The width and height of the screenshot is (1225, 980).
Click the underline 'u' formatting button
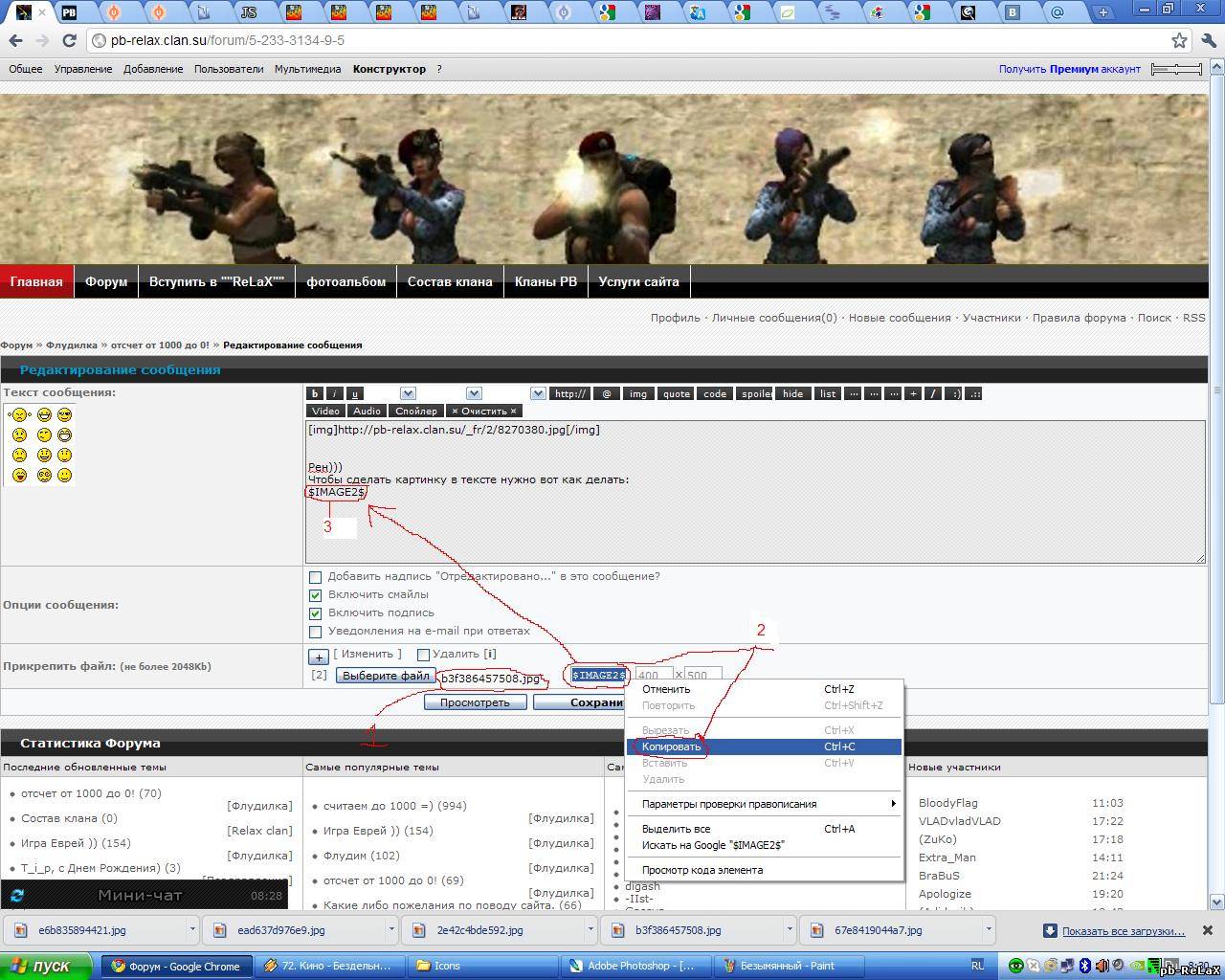(x=354, y=393)
